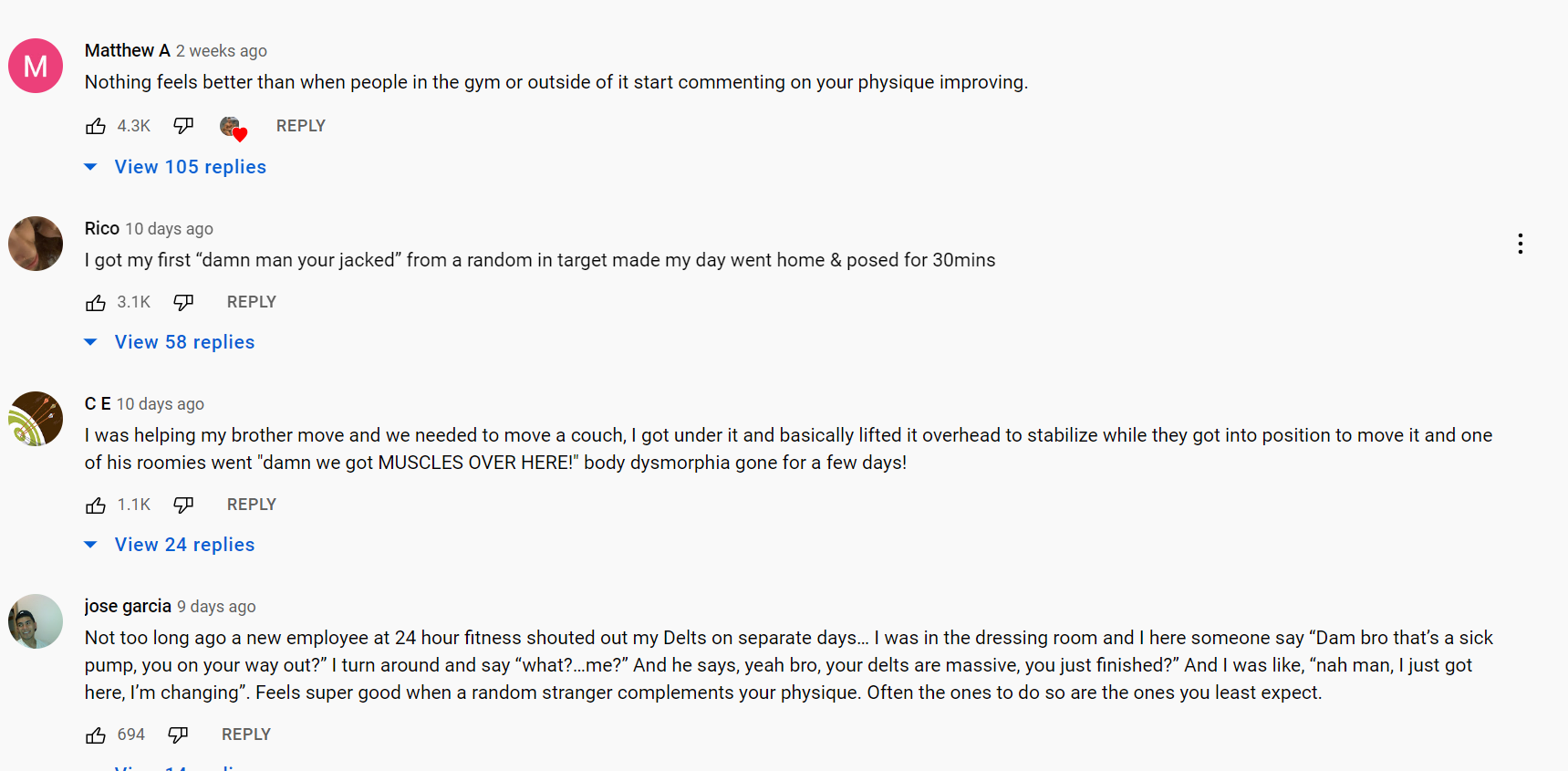
Task: Dislike C E's comment
Action: tap(183, 505)
